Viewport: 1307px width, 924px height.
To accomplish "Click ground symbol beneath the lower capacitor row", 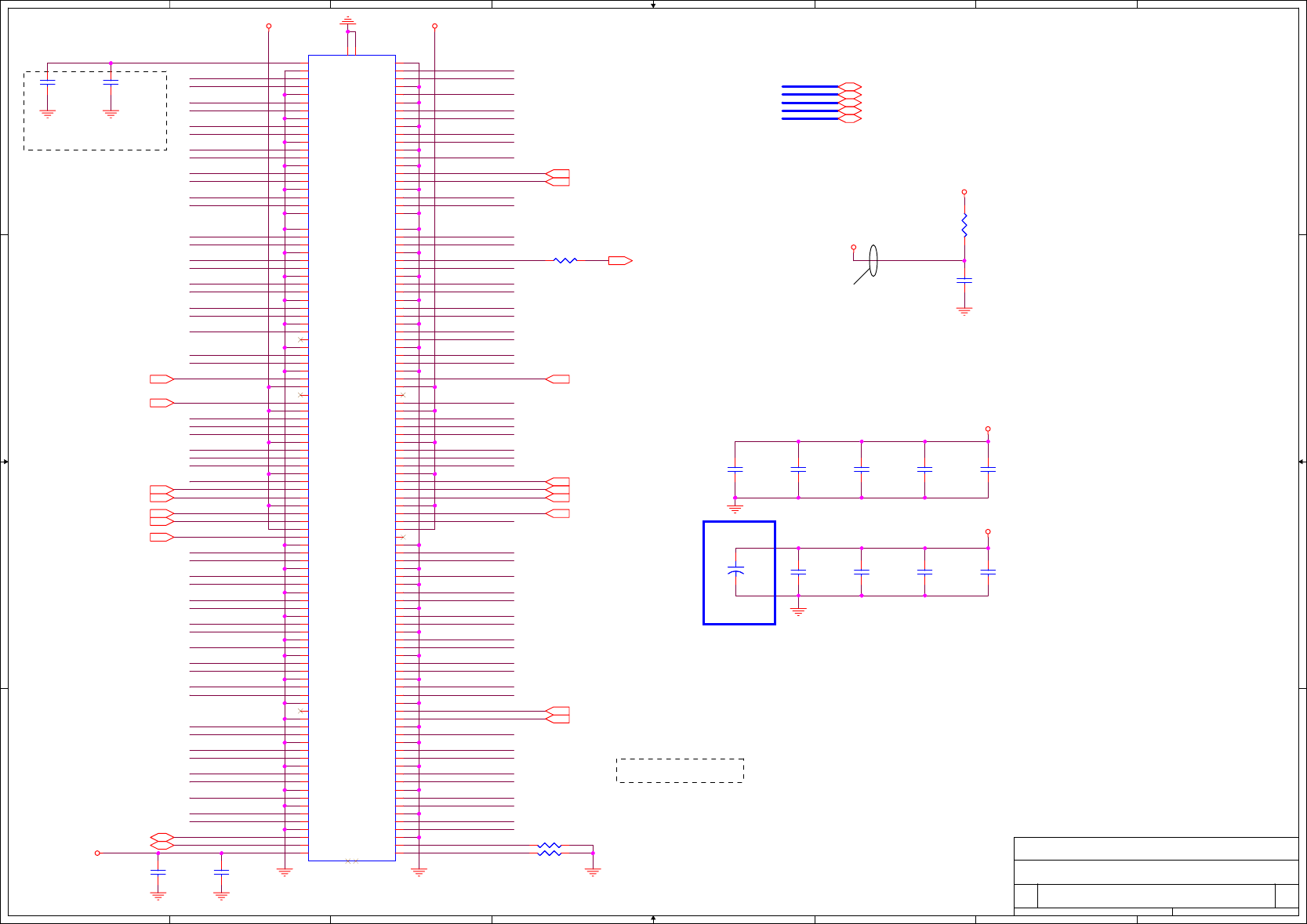I will coord(798,611).
